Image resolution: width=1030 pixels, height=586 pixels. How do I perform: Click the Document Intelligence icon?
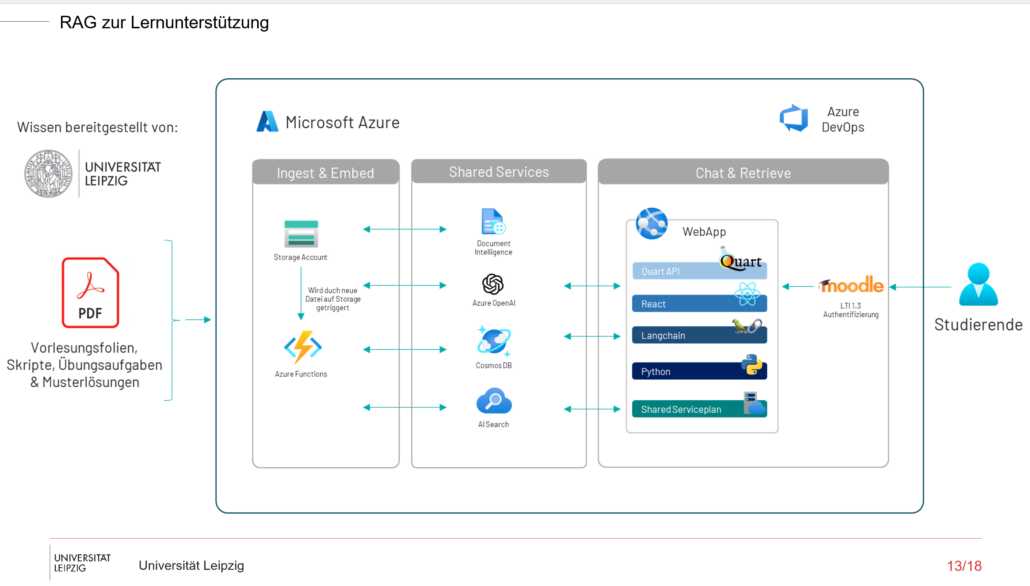(x=493, y=221)
